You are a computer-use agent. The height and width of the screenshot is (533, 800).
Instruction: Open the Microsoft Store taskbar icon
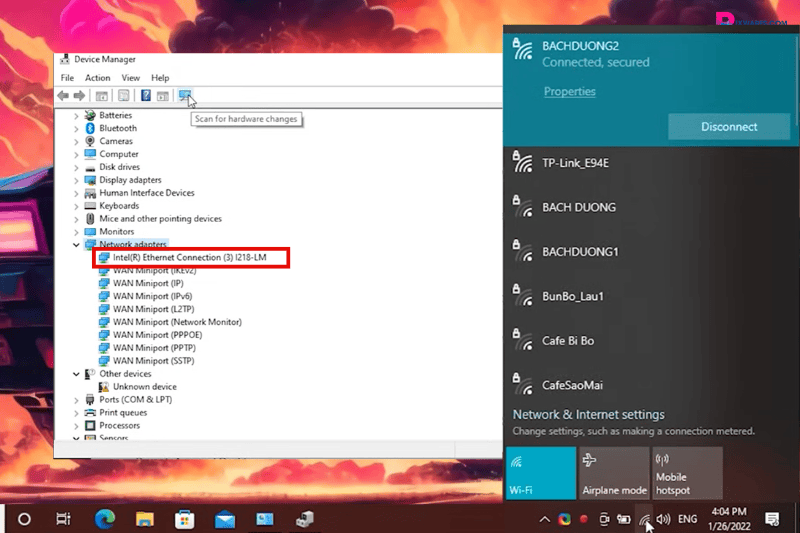tap(184, 519)
